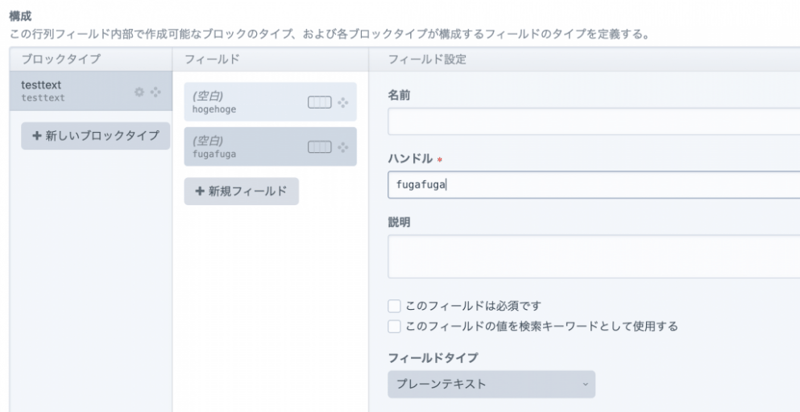Select the fugafuga field entry
800x412 pixels.
[240, 147]
